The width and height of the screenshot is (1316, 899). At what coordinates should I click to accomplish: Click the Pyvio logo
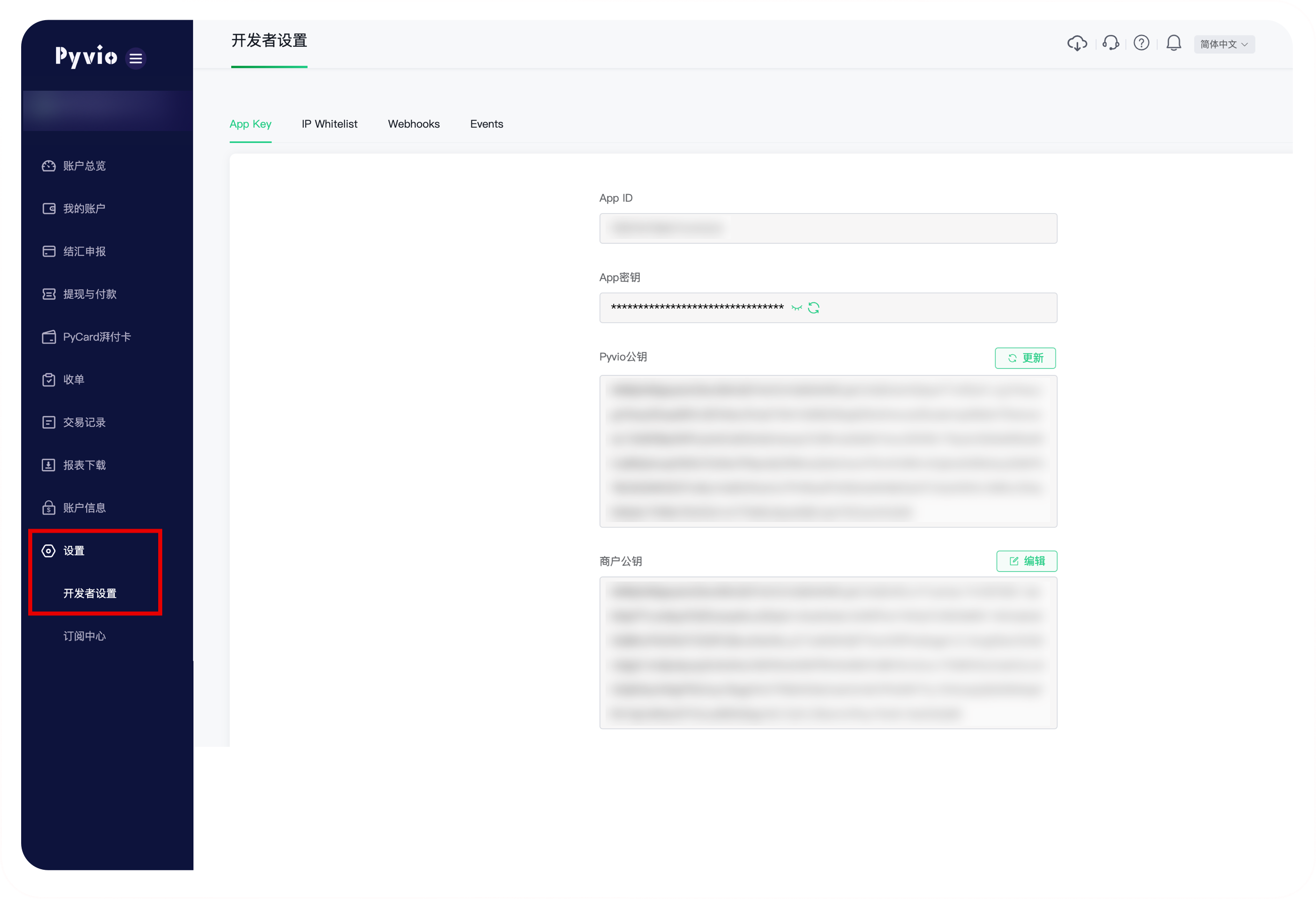click(86, 56)
